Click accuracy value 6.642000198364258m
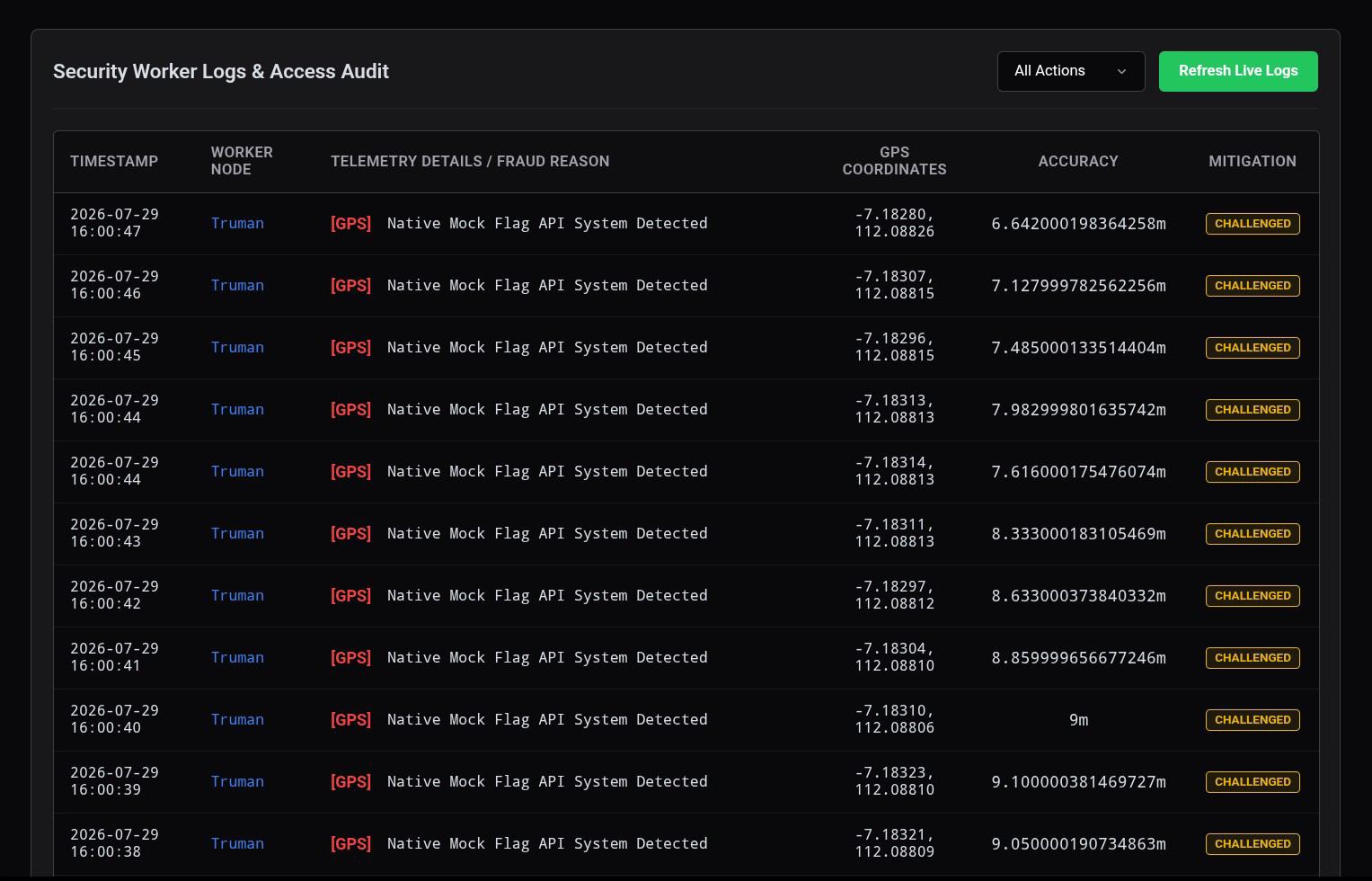Screen dimensions: 1372x881 click(1078, 223)
